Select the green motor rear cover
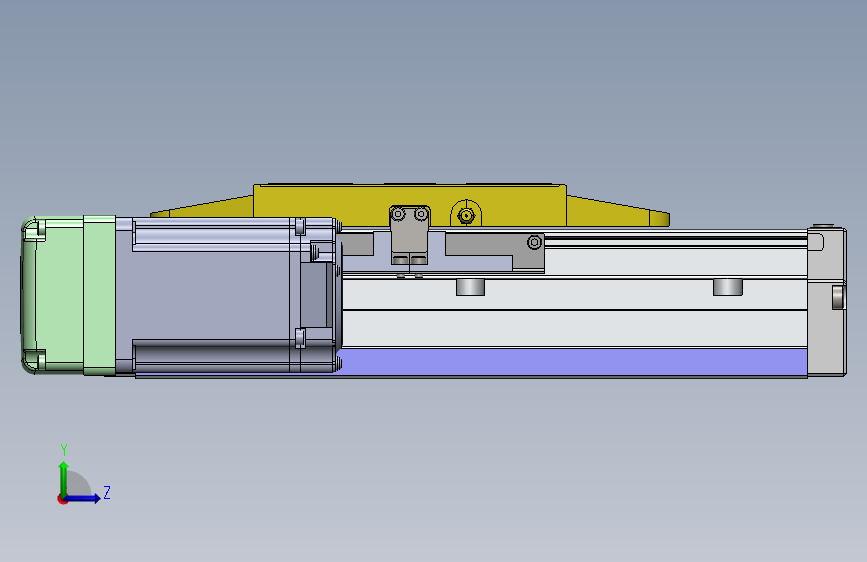Screen dimensions: 867x562 69,295
